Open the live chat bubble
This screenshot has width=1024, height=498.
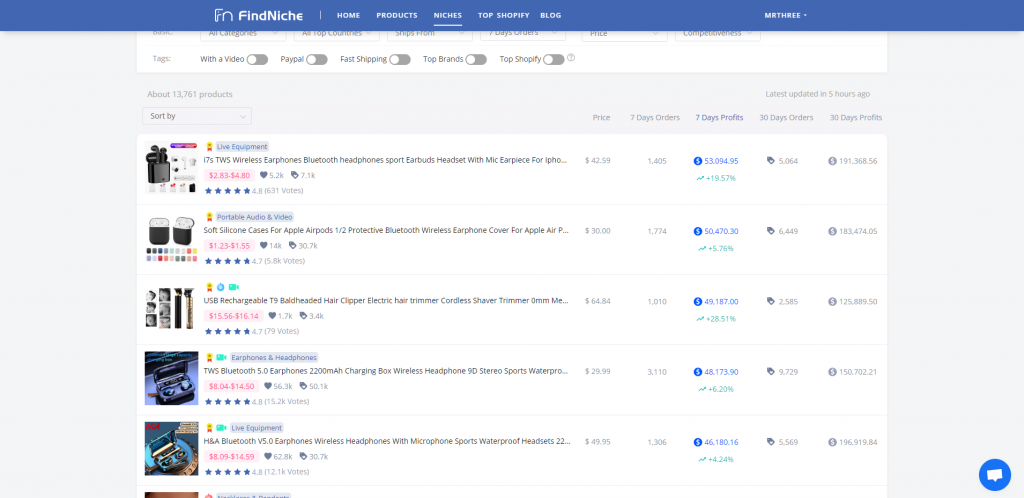995,475
